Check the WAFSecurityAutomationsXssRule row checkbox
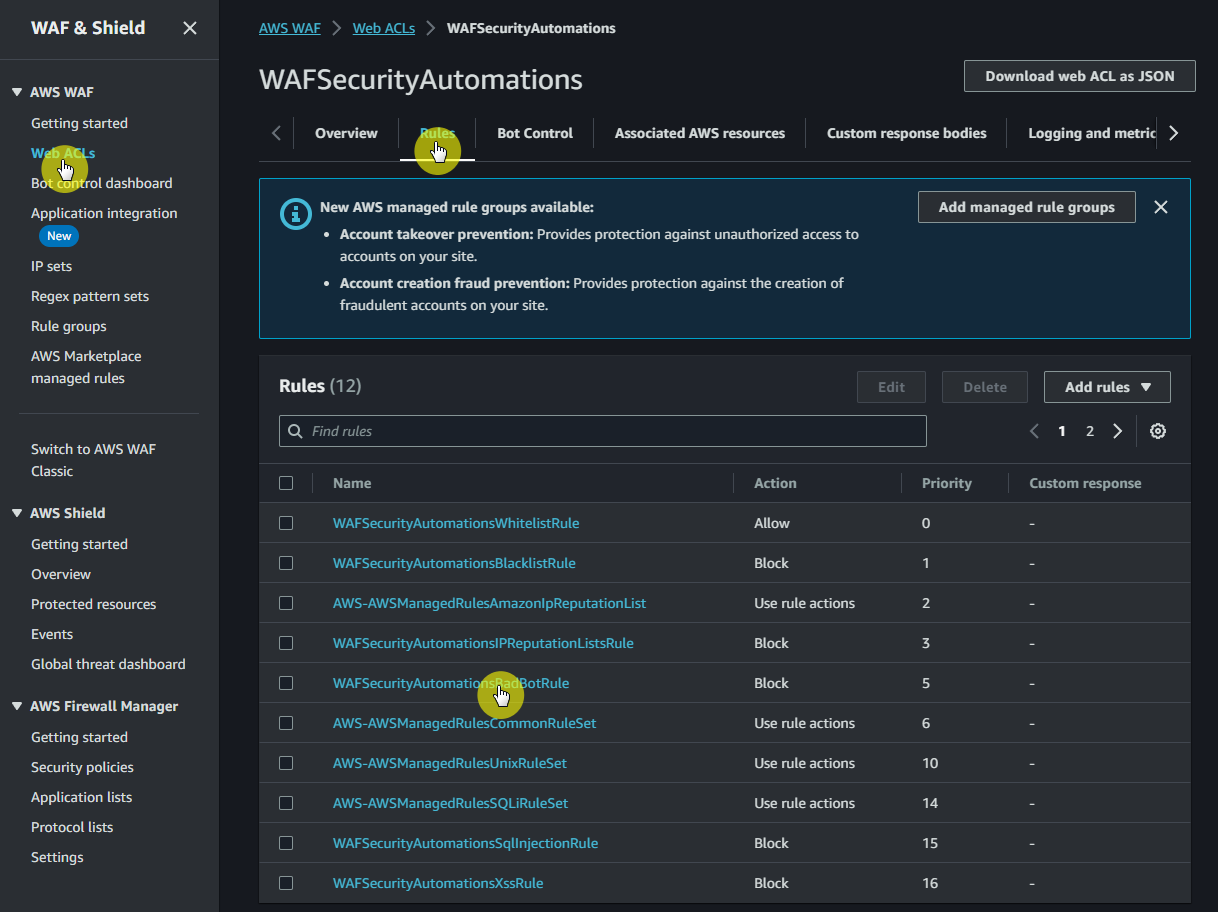Screen dimensions: 1218x912 tap(286, 883)
